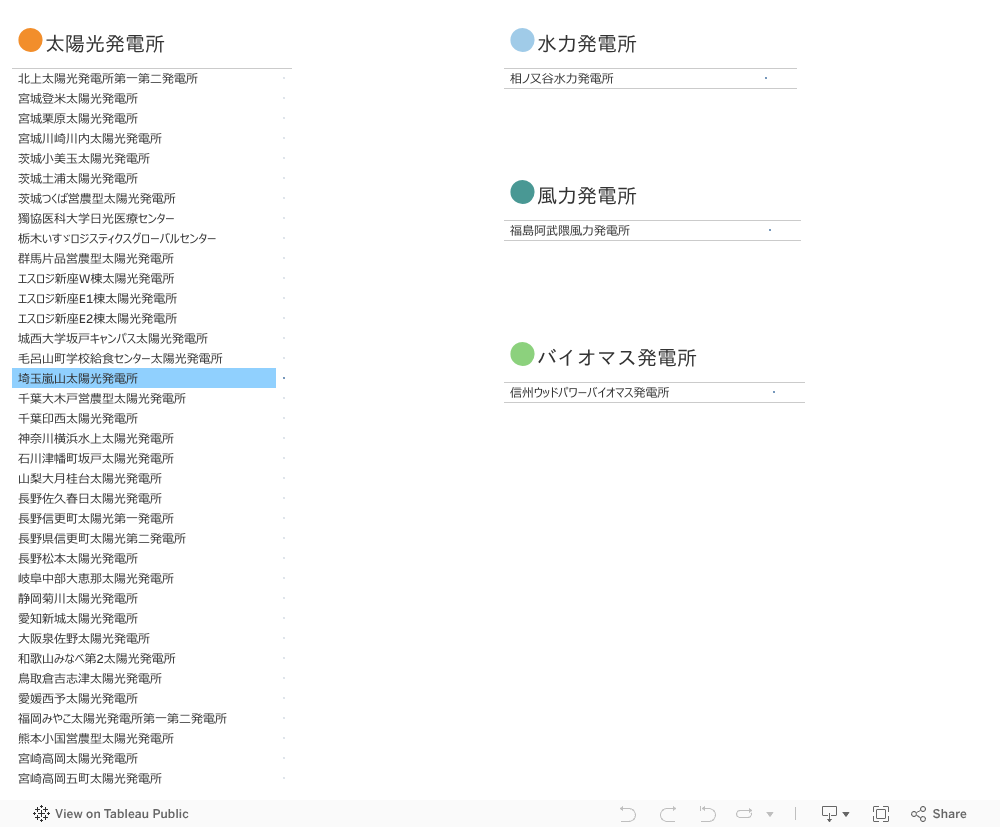Open the Download icon menu

click(829, 814)
